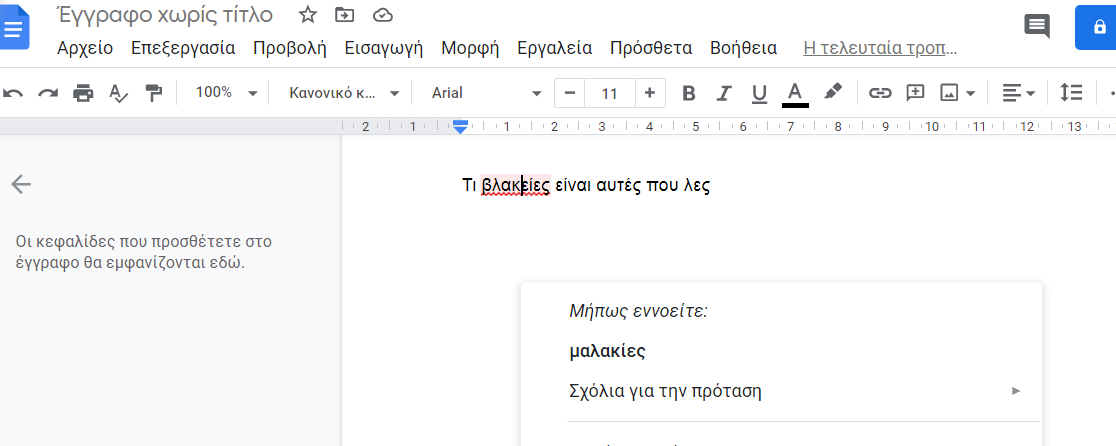Click the font size input field

[x=609, y=93]
